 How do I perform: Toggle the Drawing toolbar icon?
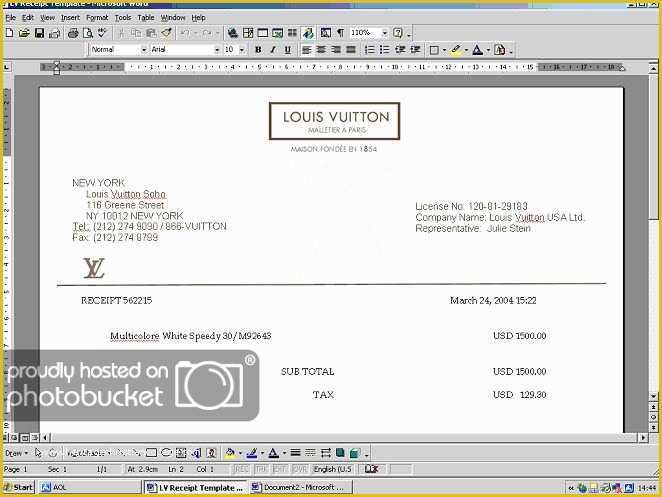(308, 33)
